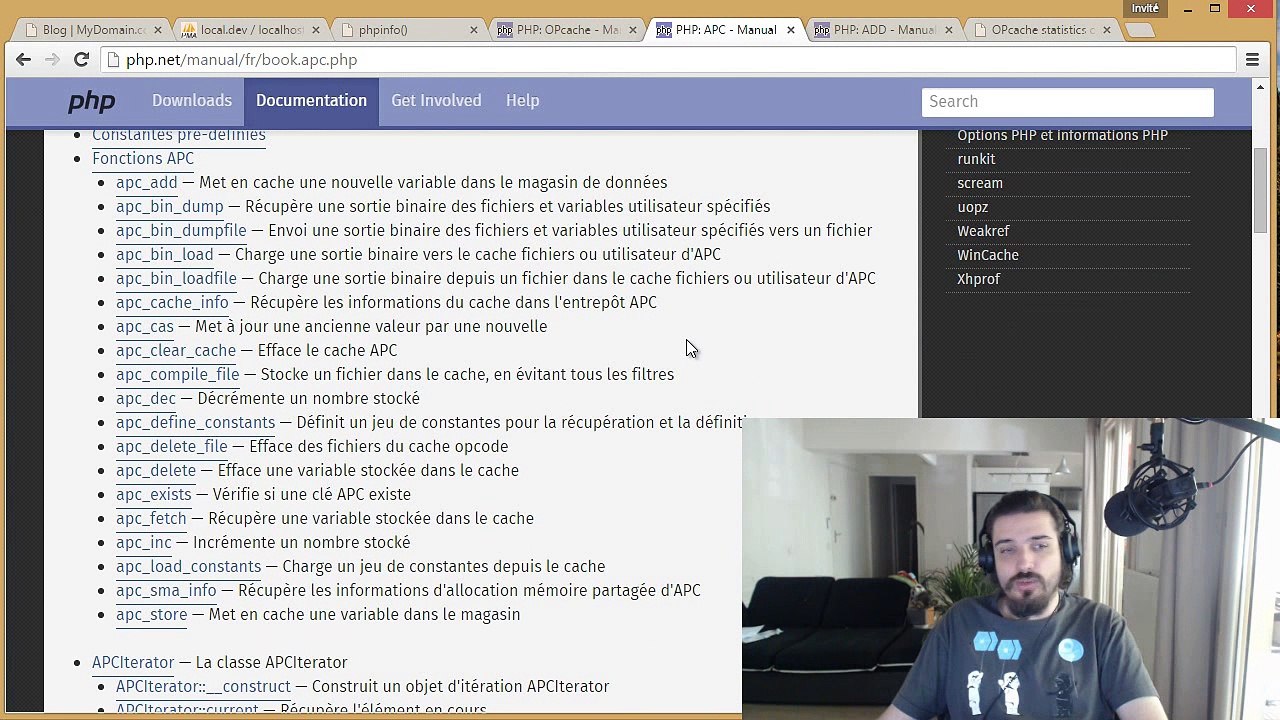Open the apc_delete function link
This screenshot has height=720, width=1280.
[156, 471]
